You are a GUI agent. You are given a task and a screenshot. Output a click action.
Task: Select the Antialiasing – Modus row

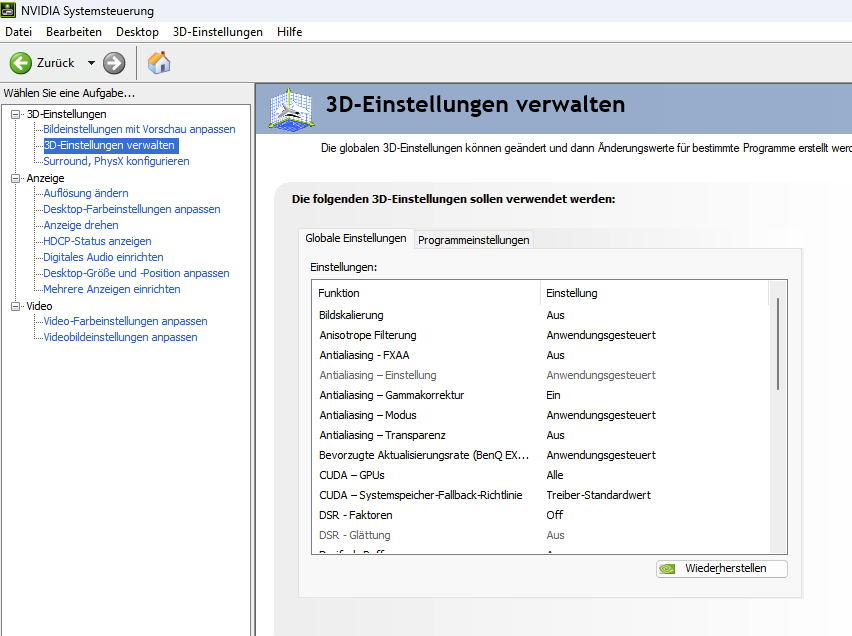(541, 415)
